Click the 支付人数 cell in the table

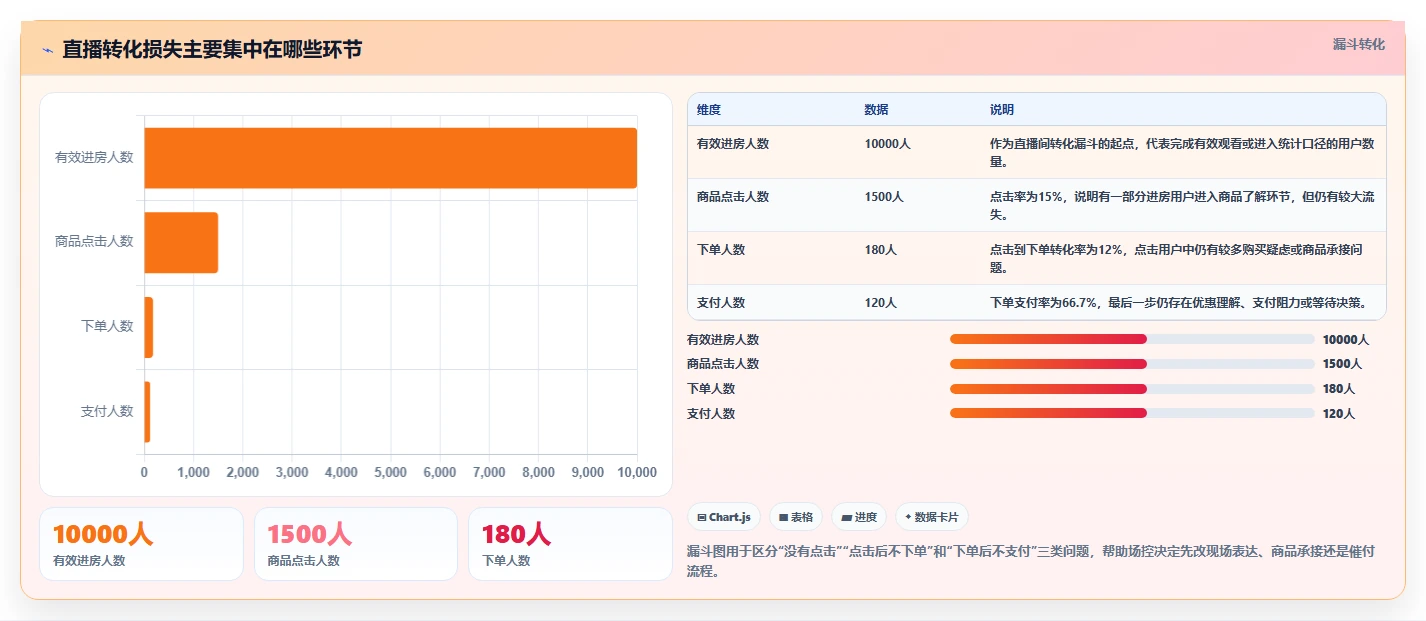coord(721,302)
